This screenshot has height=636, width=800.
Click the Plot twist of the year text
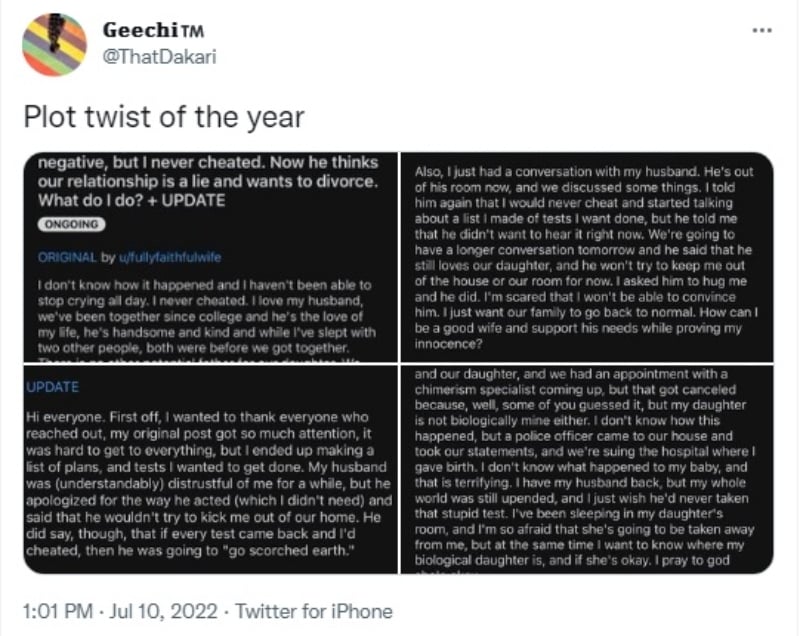tap(164, 117)
